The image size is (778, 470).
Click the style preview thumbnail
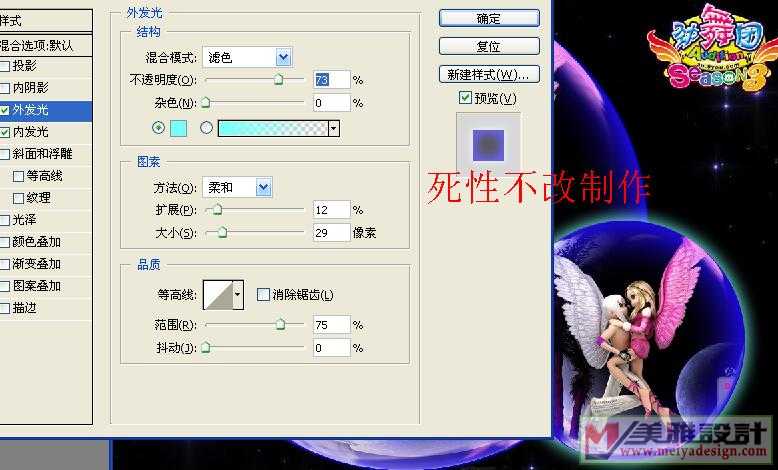[488, 144]
